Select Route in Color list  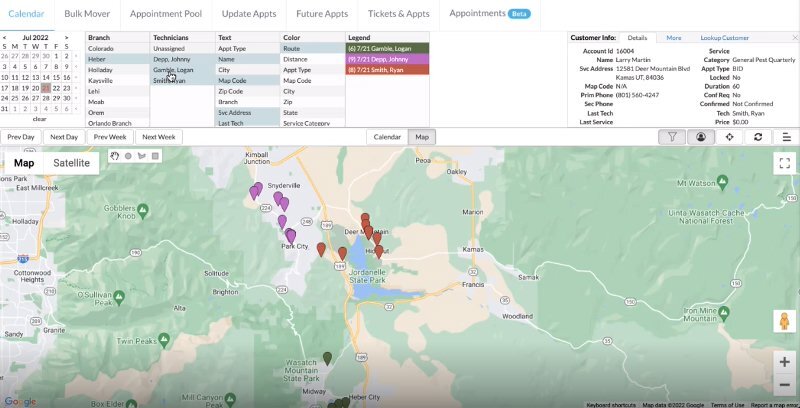pyautogui.click(x=313, y=48)
